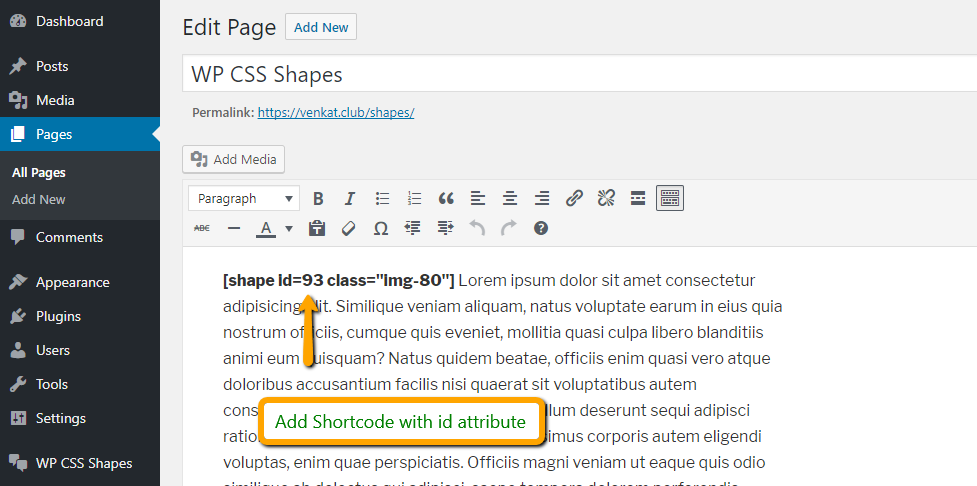Toggle center text alignment
Screen dimensions: 977x486
tap(510, 199)
